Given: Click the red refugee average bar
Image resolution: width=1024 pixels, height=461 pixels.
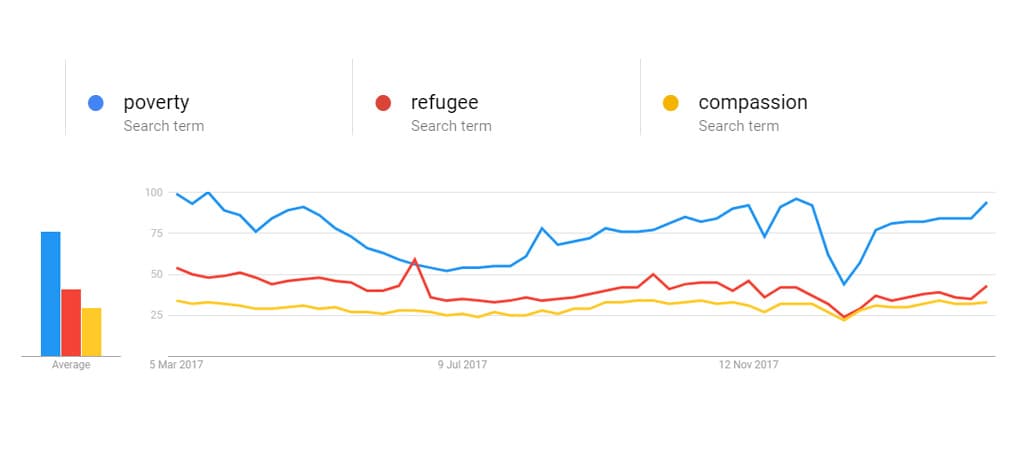Looking at the screenshot, I should [x=71, y=322].
